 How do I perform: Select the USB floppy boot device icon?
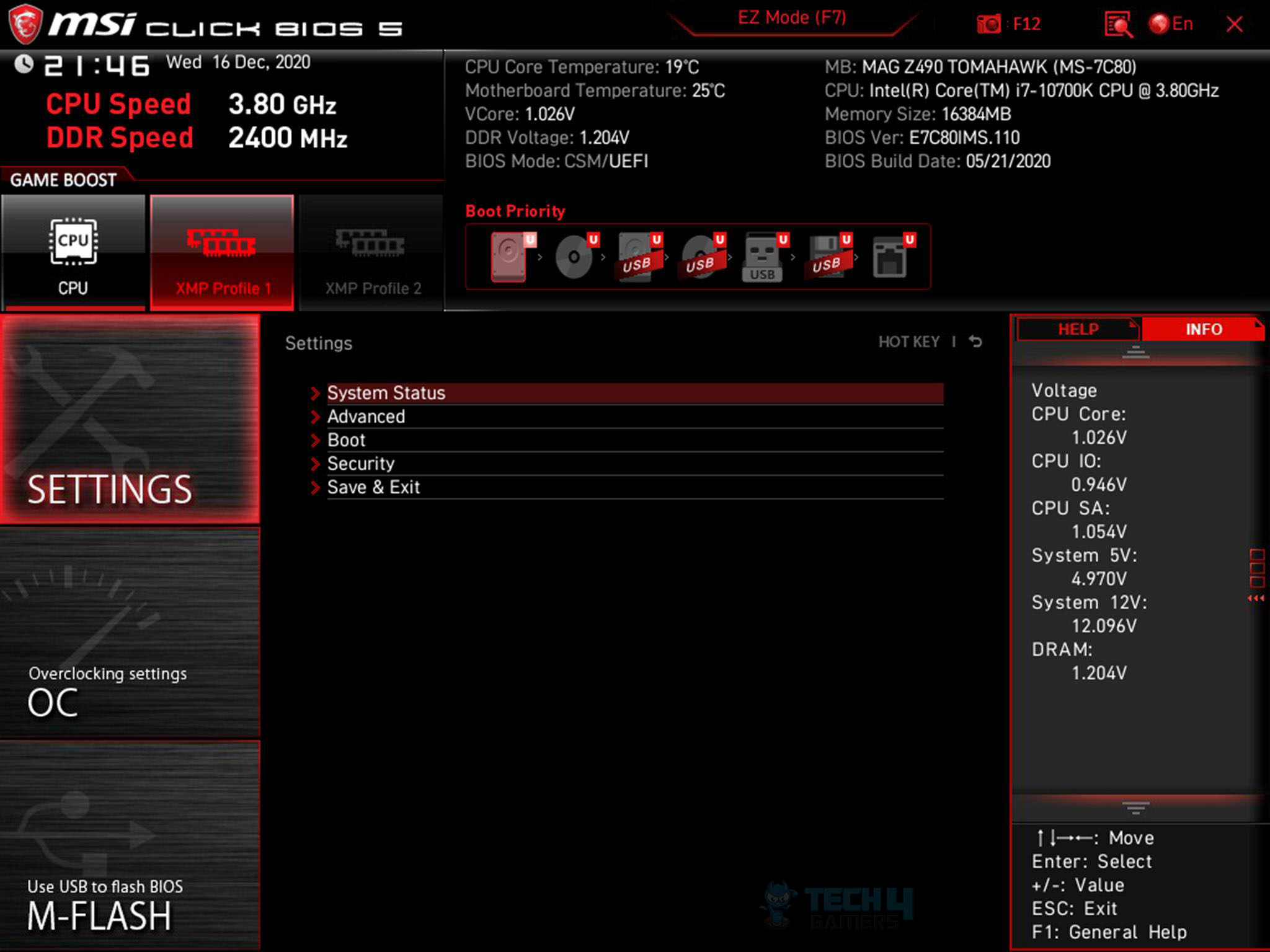click(828, 257)
